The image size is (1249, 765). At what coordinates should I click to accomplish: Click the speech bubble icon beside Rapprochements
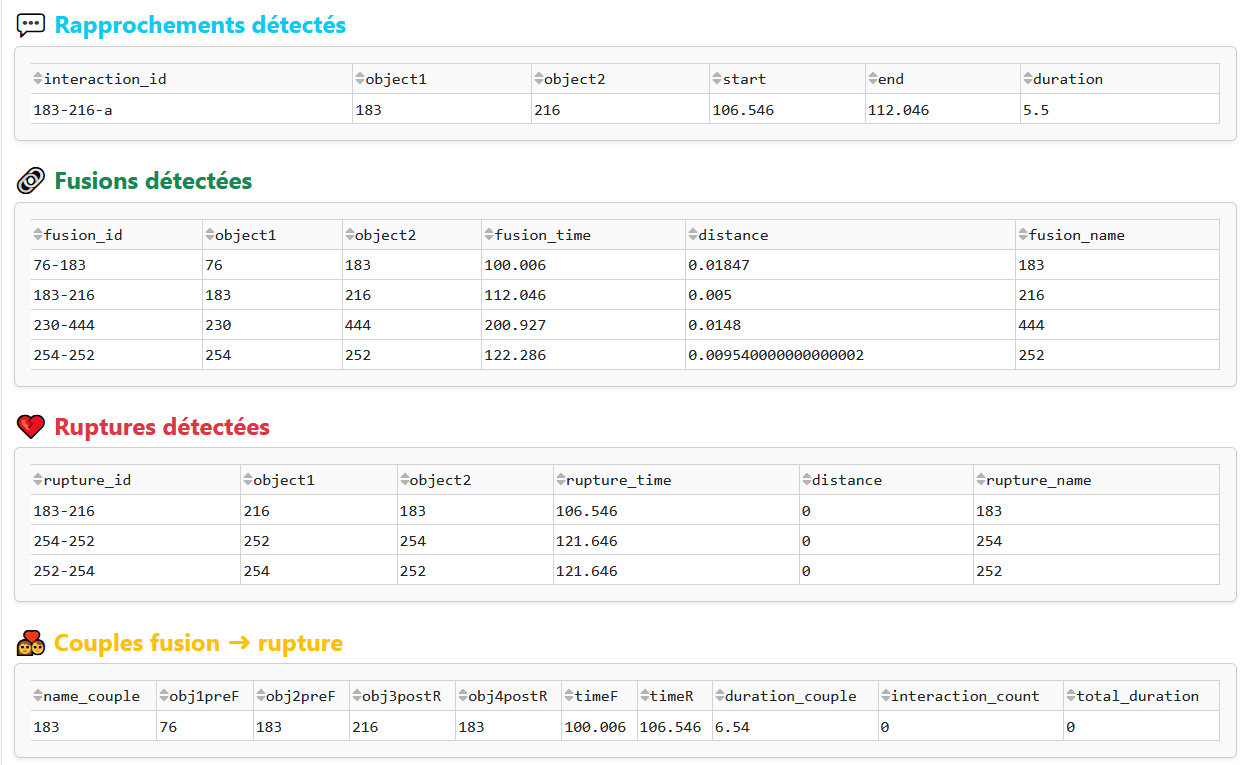click(31, 26)
